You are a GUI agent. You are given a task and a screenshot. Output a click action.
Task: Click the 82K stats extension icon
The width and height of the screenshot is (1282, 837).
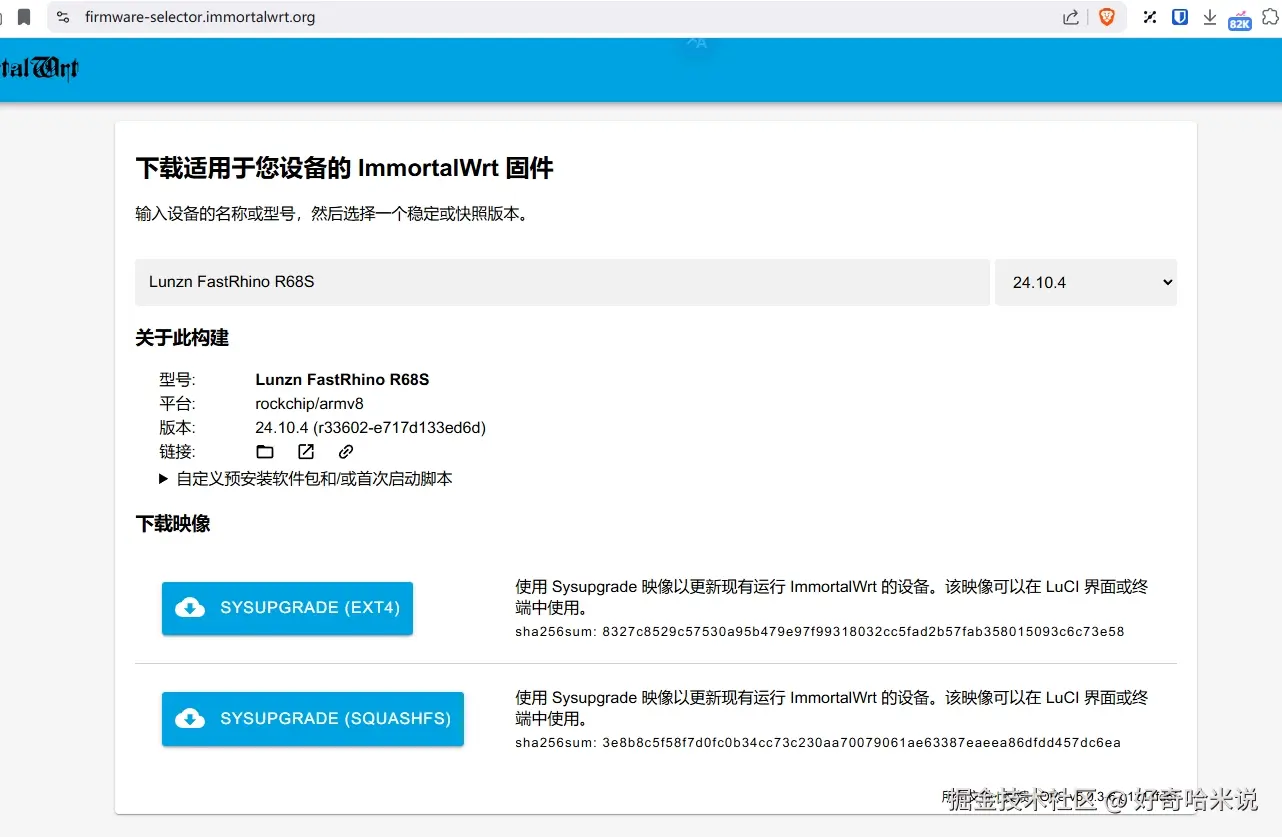click(x=1240, y=19)
